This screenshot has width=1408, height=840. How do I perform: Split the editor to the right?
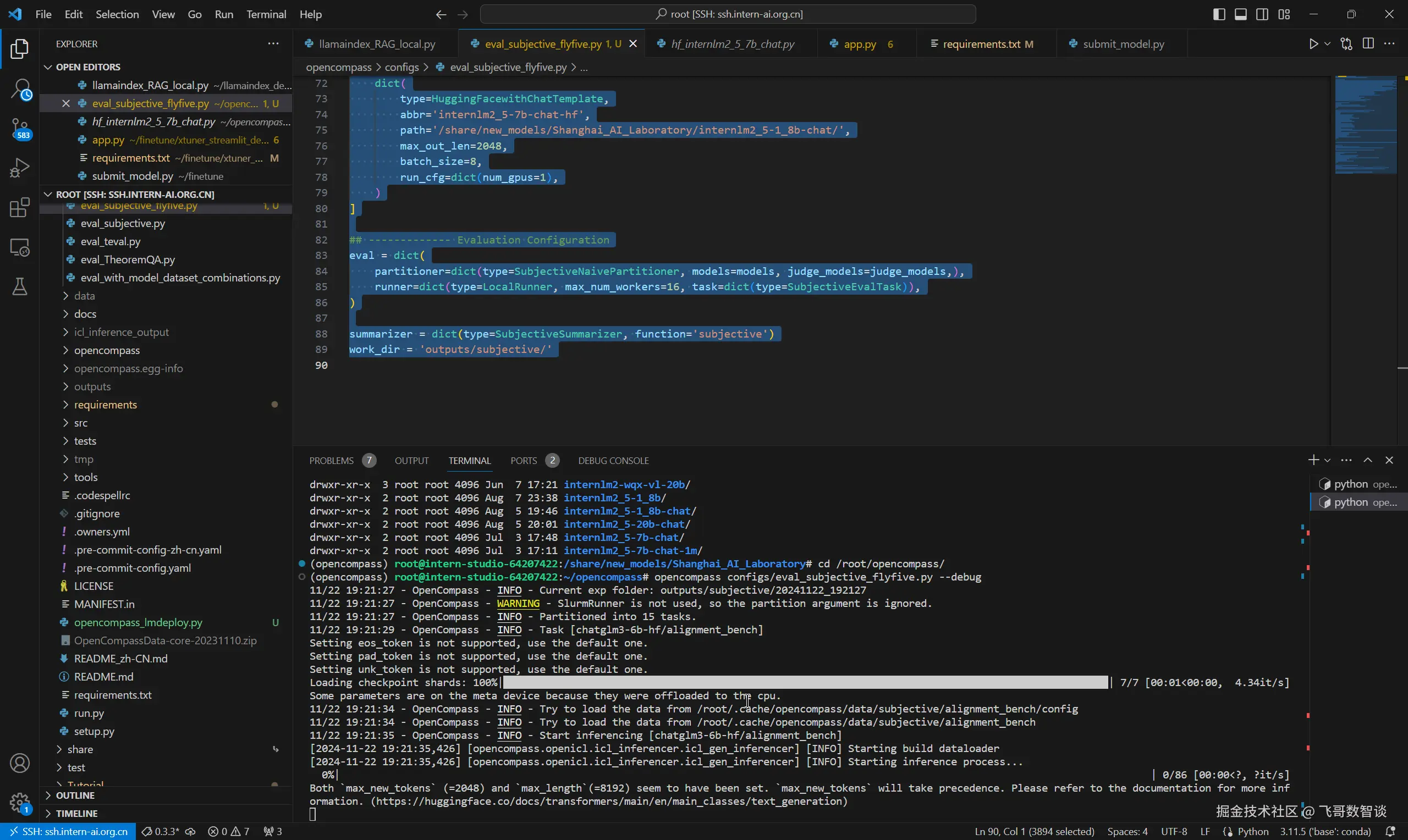[x=1368, y=44]
